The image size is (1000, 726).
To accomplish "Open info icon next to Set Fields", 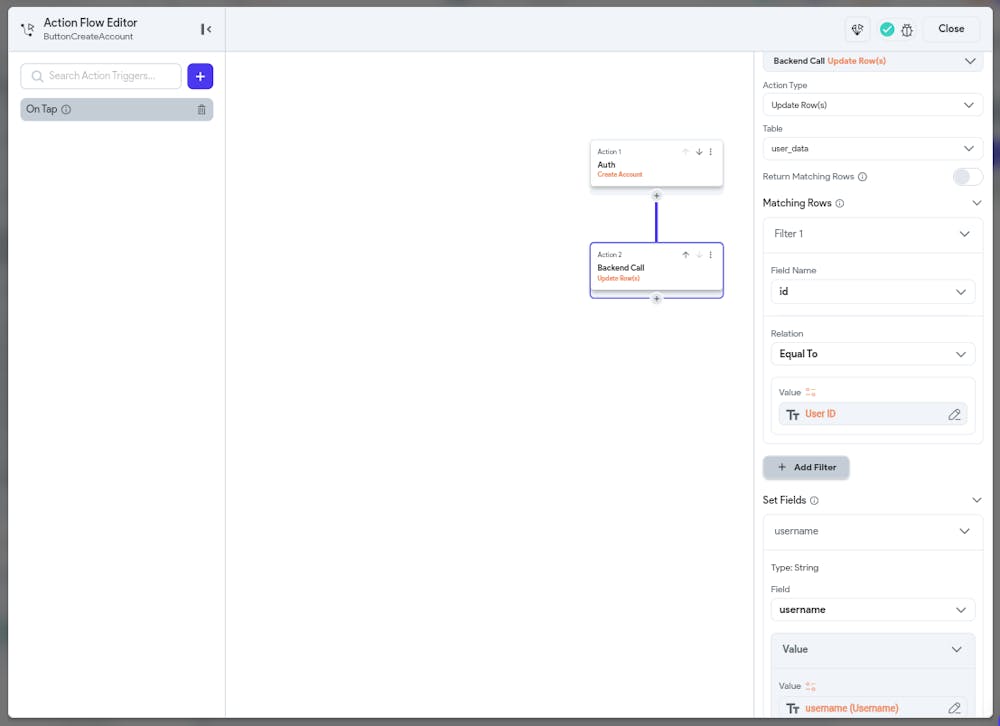I will (814, 501).
